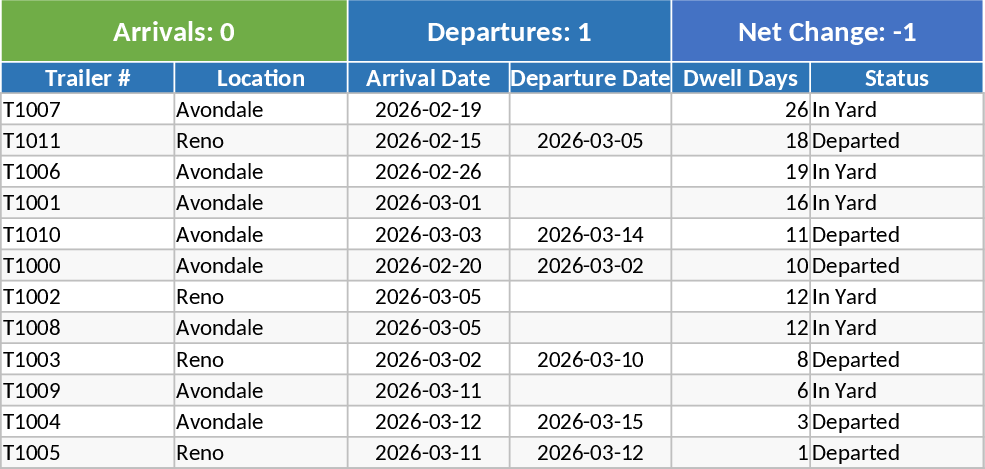Select the Departures: 1 summary tile
Screen dimensions: 985x469
(x=509, y=32)
